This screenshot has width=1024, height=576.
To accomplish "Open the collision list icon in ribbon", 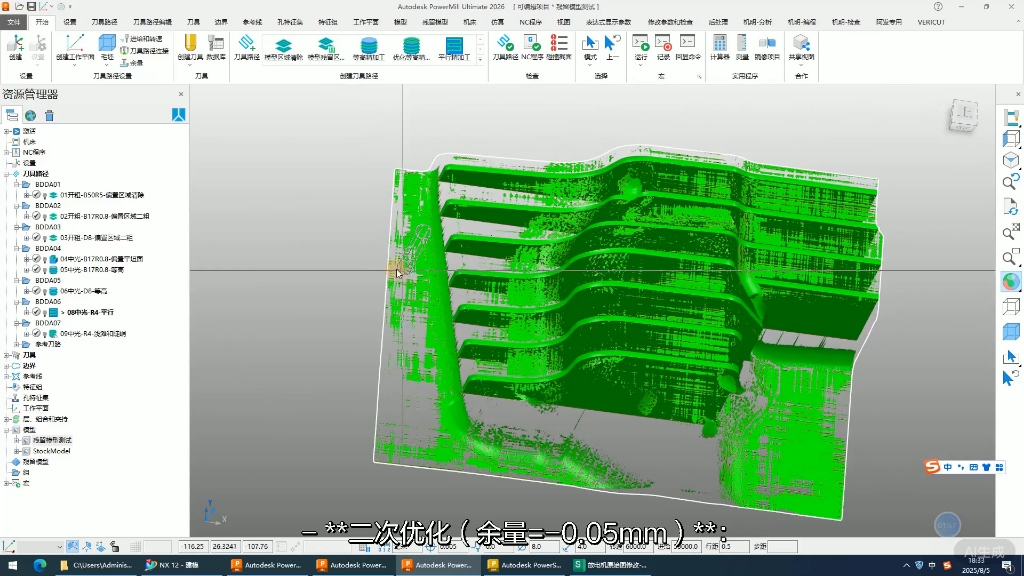I will pos(558,43).
